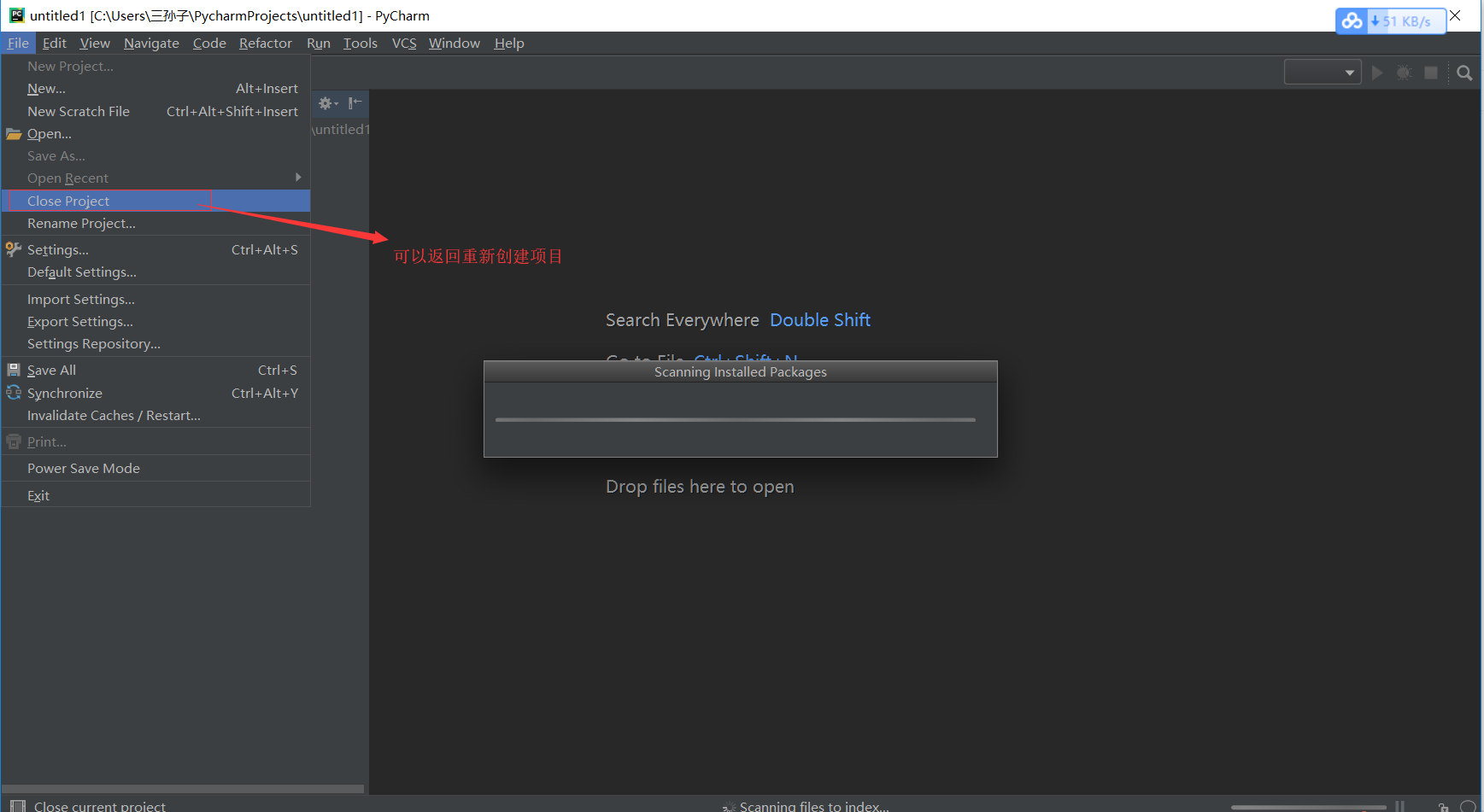This screenshot has height=812, width=1484.
Task: Choose Open... from the File menu
Action: [x=155, y=134]
